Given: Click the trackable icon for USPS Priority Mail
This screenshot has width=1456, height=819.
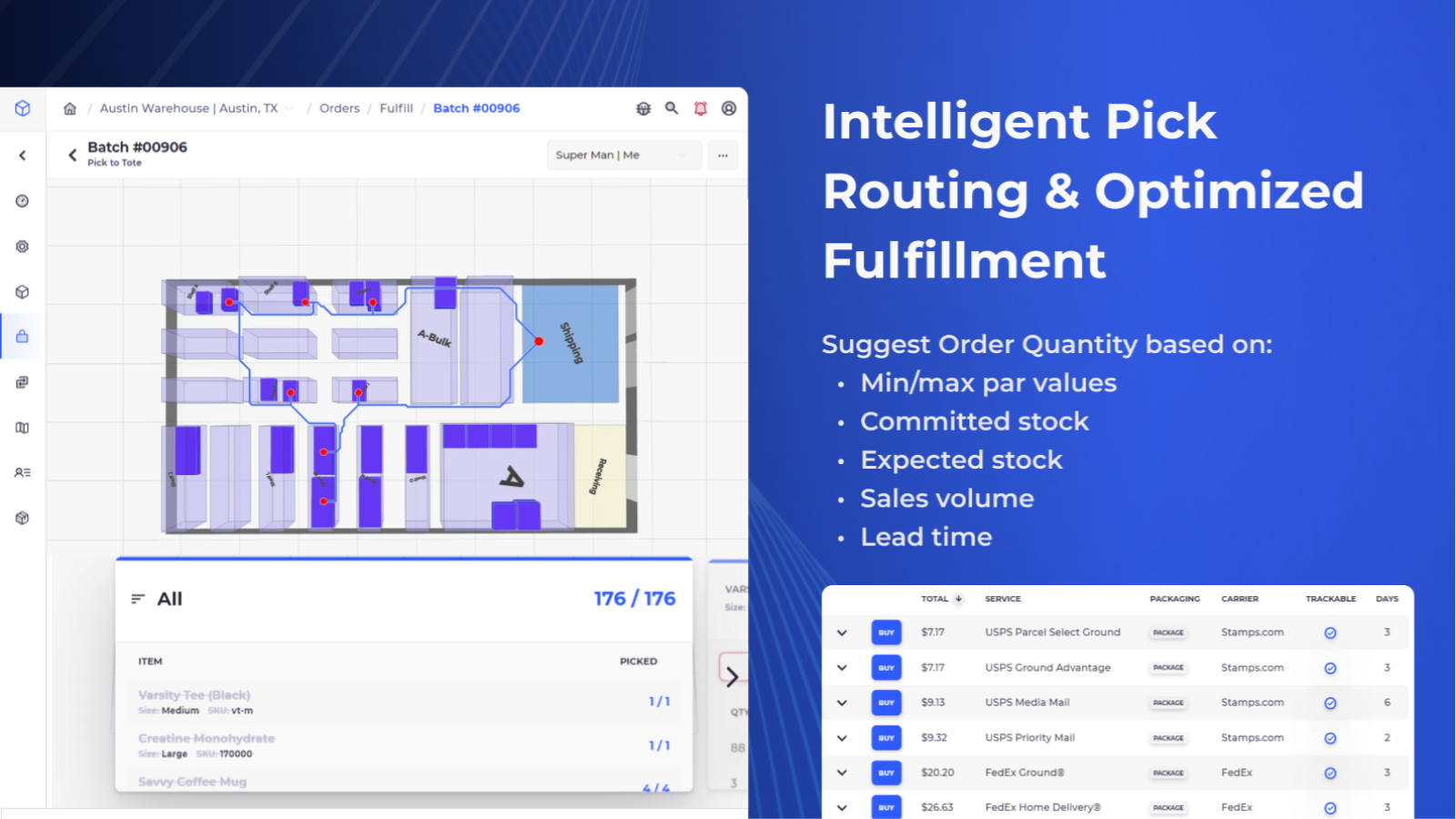Looking at the screenshot, I should 1330,737.
